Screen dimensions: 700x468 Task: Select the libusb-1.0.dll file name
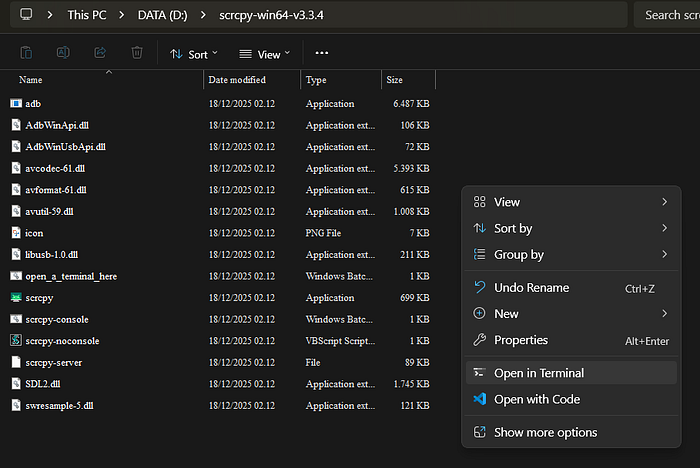51,255
